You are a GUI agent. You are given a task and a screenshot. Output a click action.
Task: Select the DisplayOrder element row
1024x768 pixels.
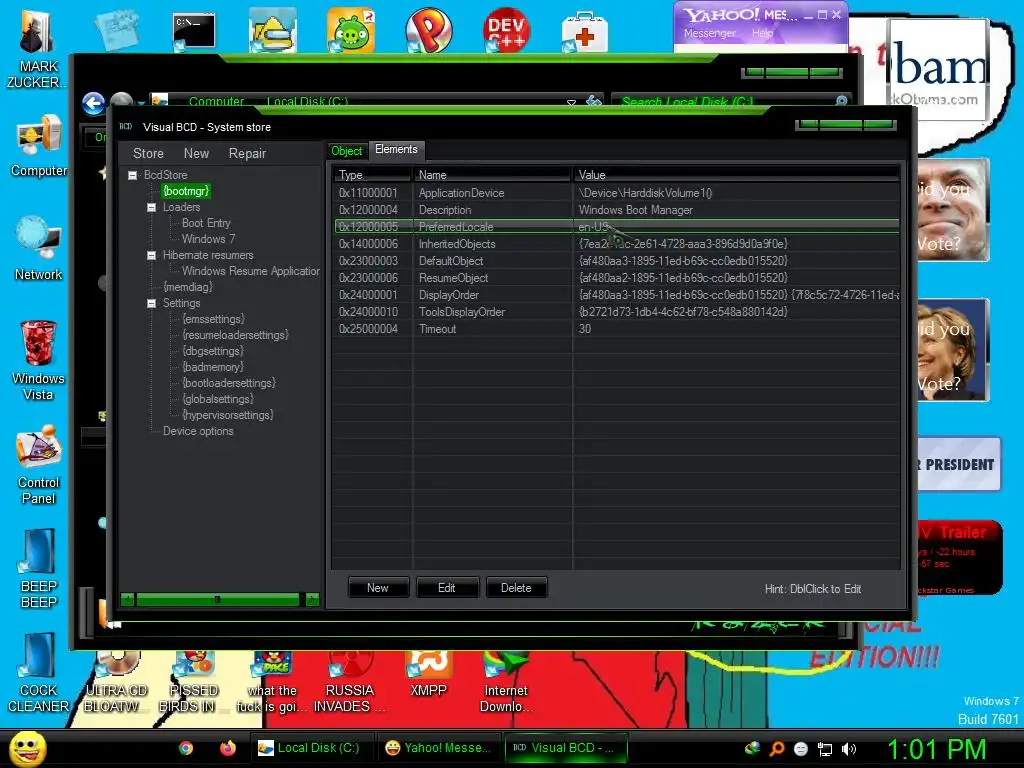click(616, 295)
